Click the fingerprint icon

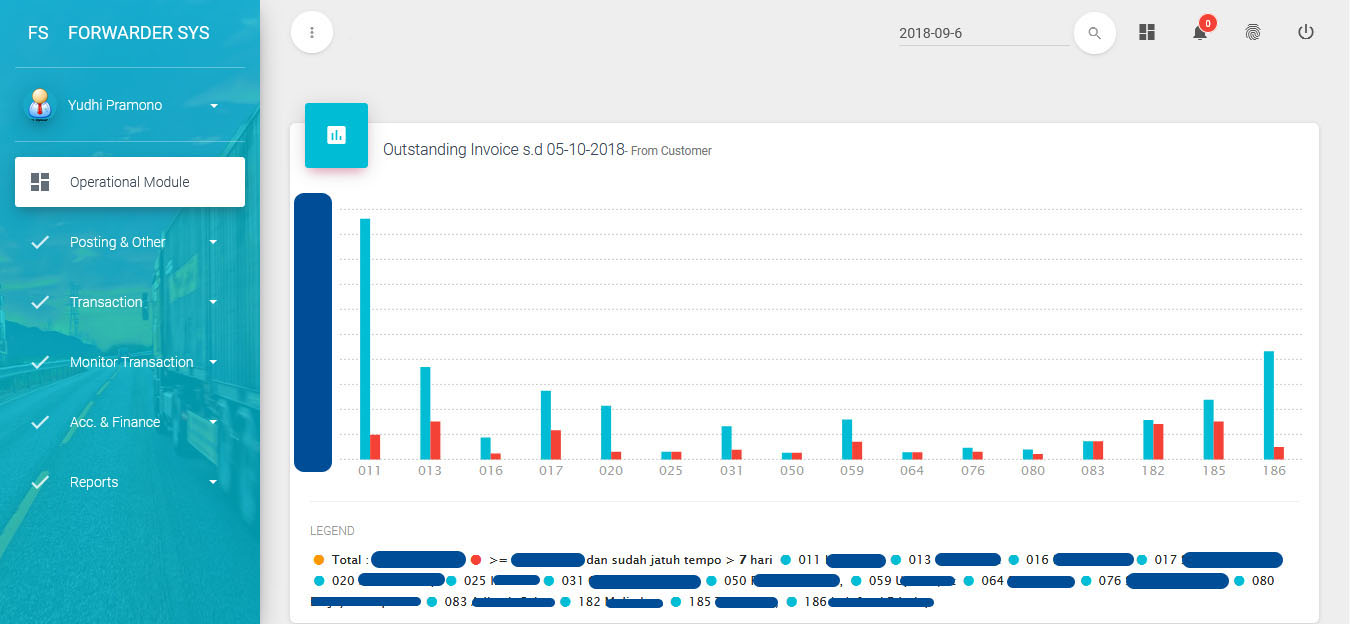click(1253, 32)
